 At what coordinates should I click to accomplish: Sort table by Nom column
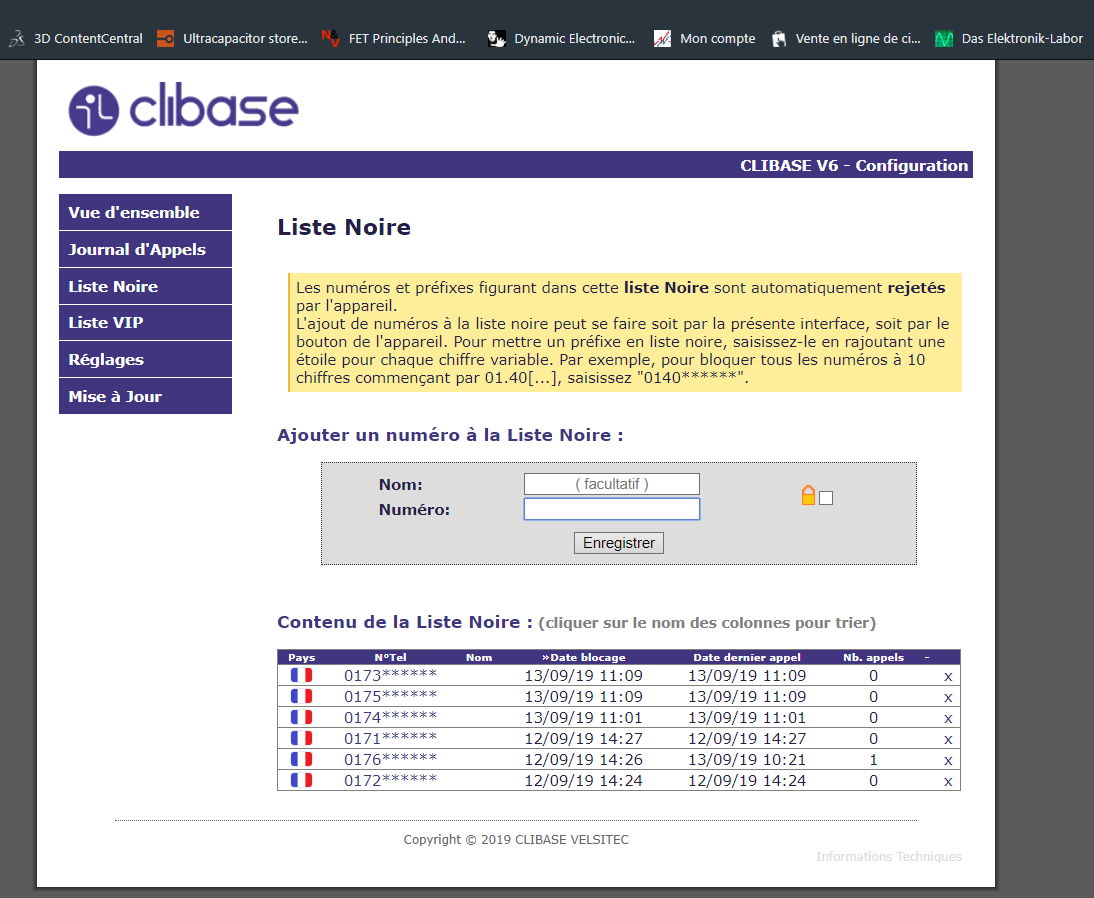coord(479,657)
